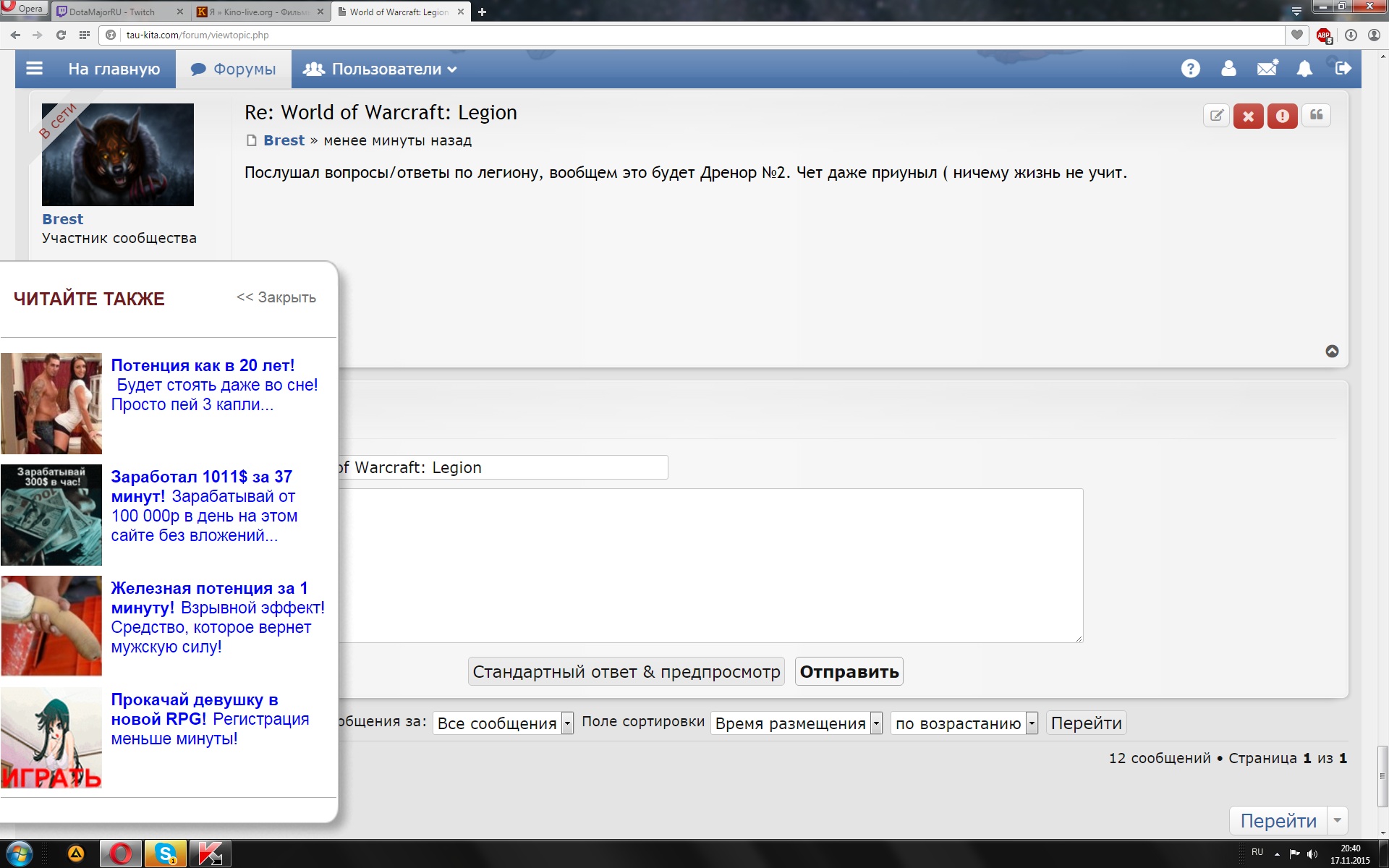The image size is (1389, 868).
Task: Click the reply subject input field
Action: [503, 467]
